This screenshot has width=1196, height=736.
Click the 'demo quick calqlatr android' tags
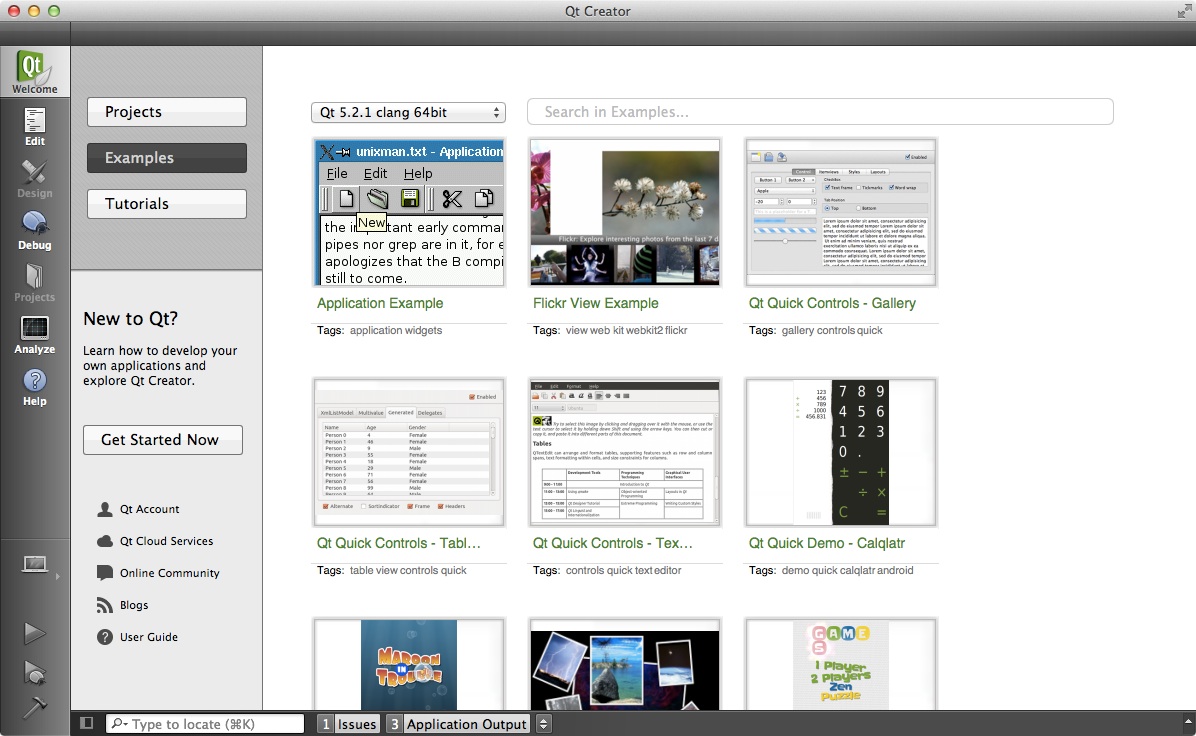pyautogui.click(x=847, y=570)
